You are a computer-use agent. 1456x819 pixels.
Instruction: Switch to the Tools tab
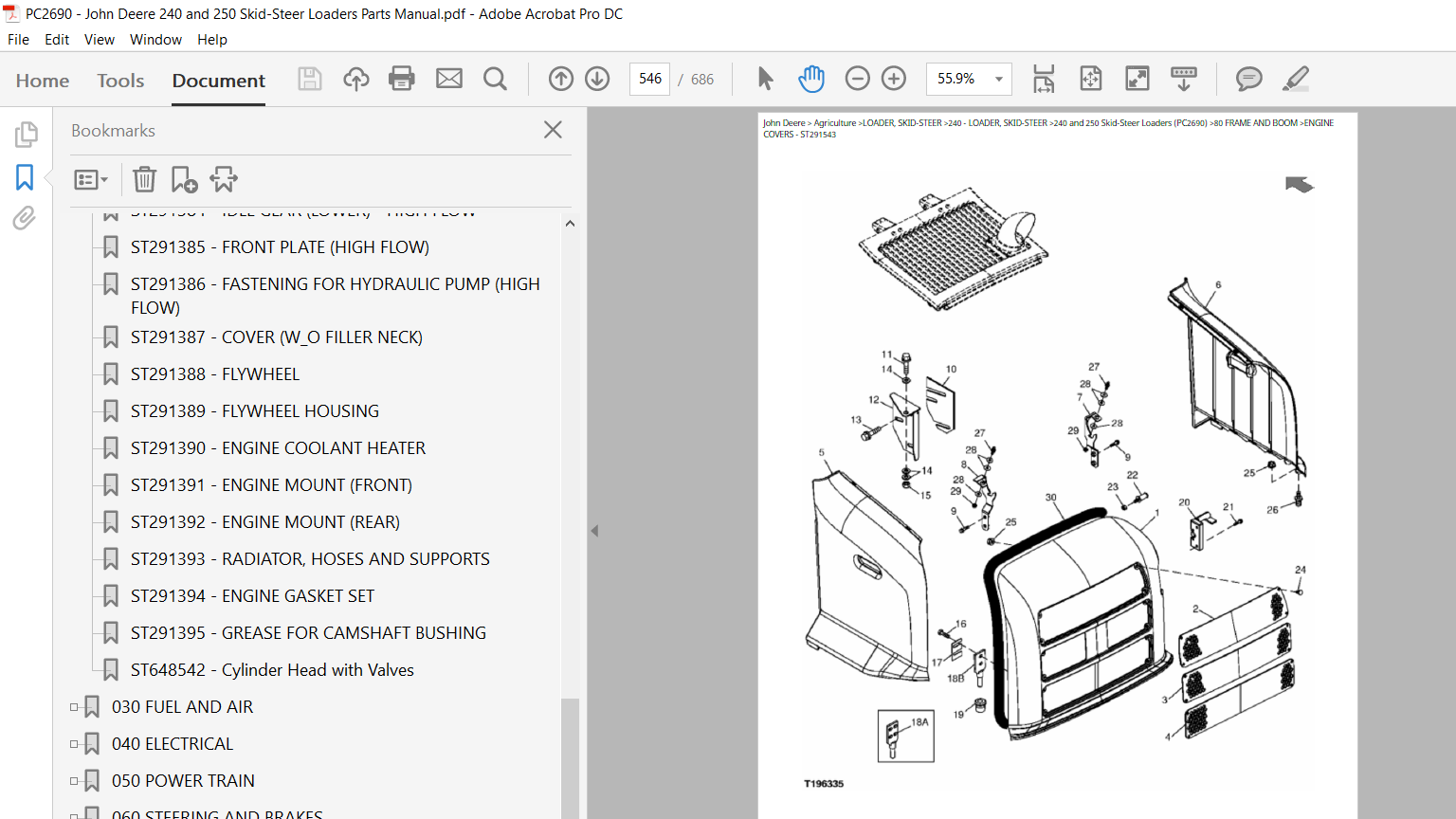[120, 81]
